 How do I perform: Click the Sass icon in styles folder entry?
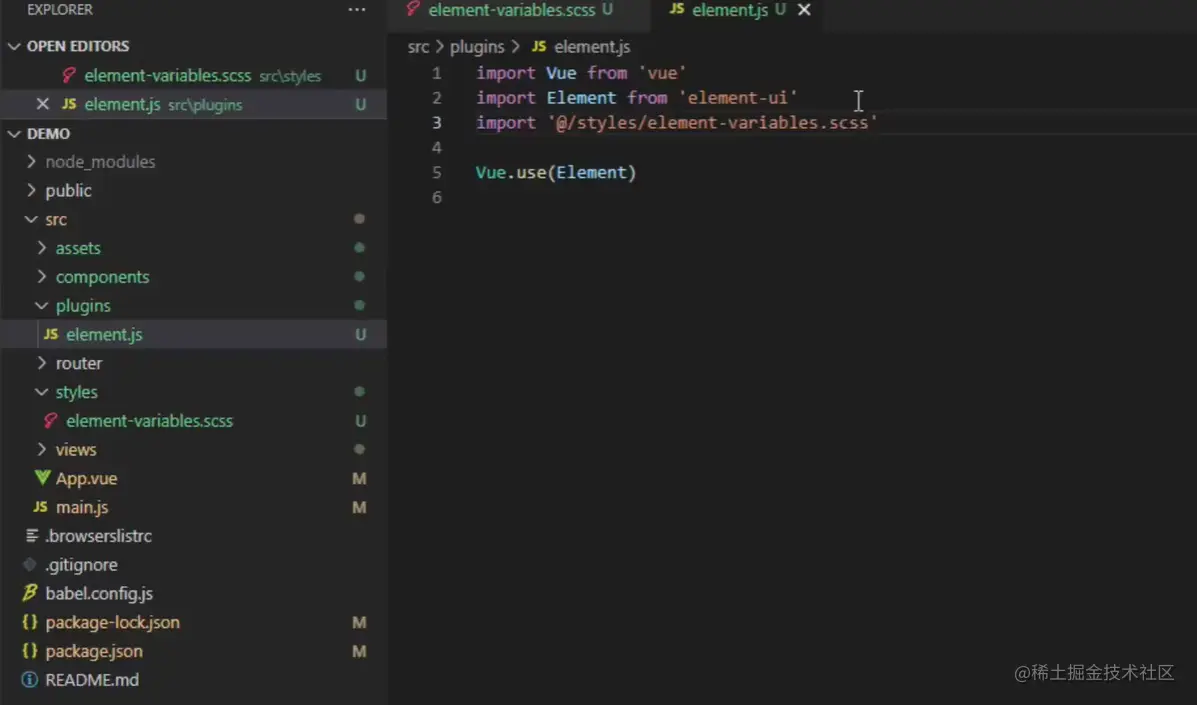50,420
